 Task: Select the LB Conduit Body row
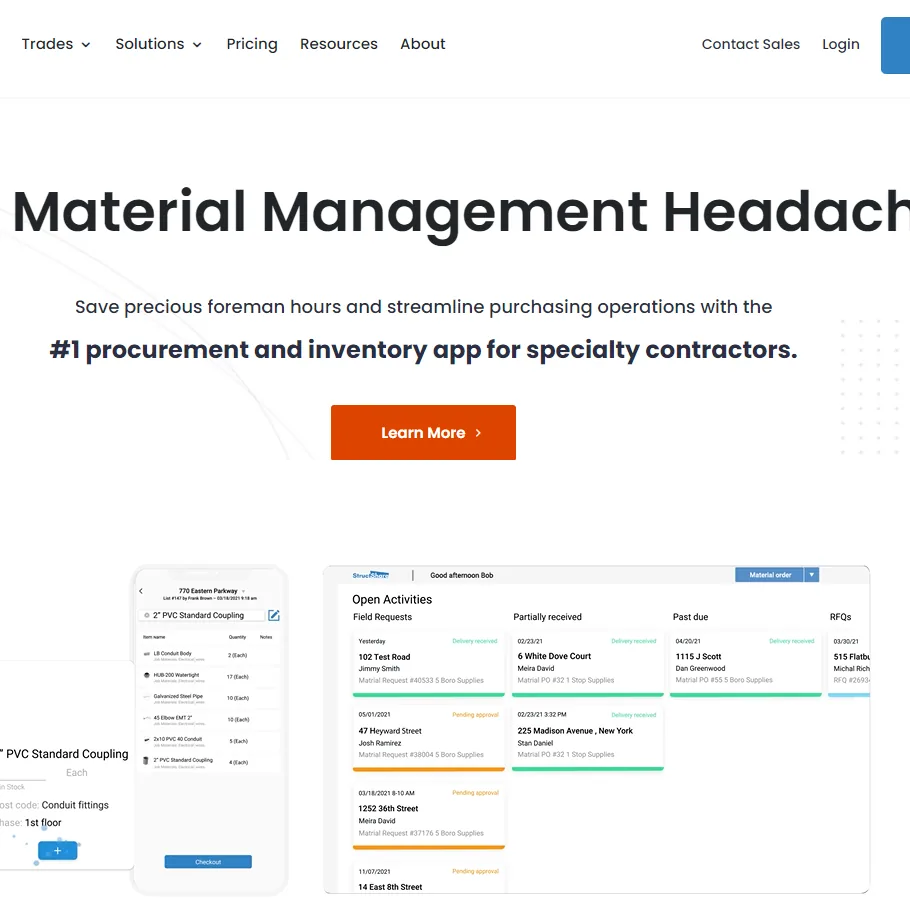point(208,655)
